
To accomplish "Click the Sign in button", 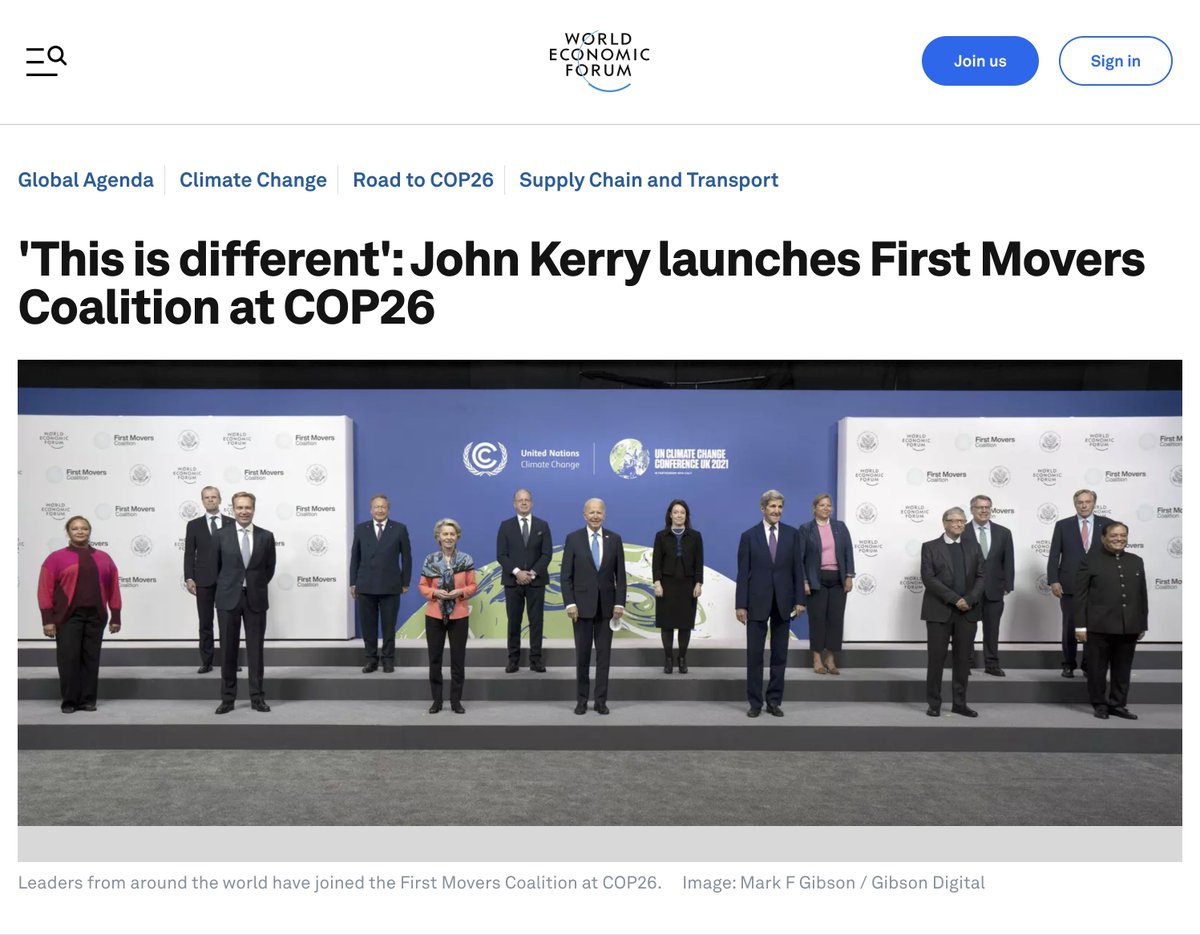I will click(1115, 61).
